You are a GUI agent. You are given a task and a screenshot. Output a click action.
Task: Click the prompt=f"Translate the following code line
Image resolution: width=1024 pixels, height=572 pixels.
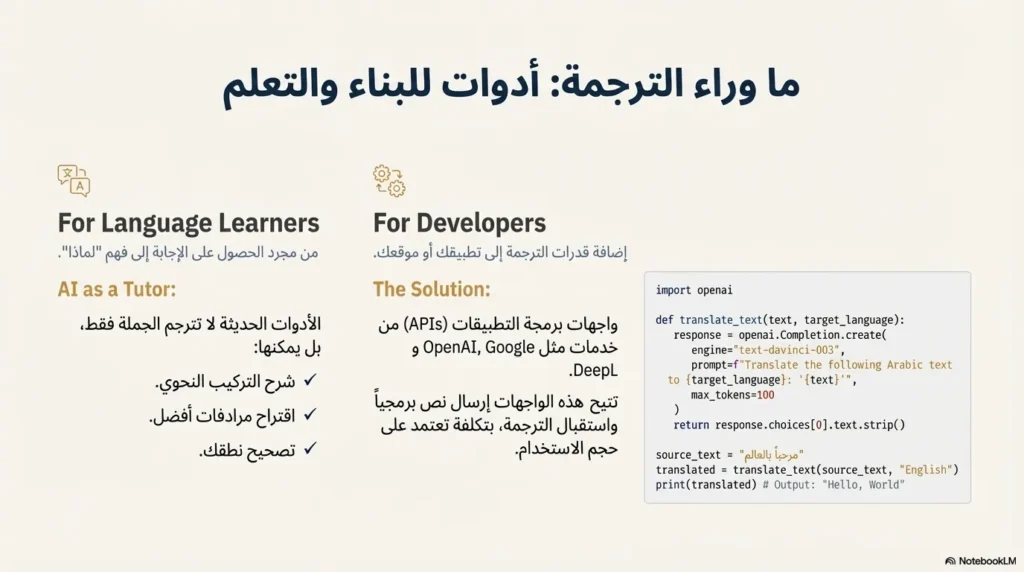(810, 372)
